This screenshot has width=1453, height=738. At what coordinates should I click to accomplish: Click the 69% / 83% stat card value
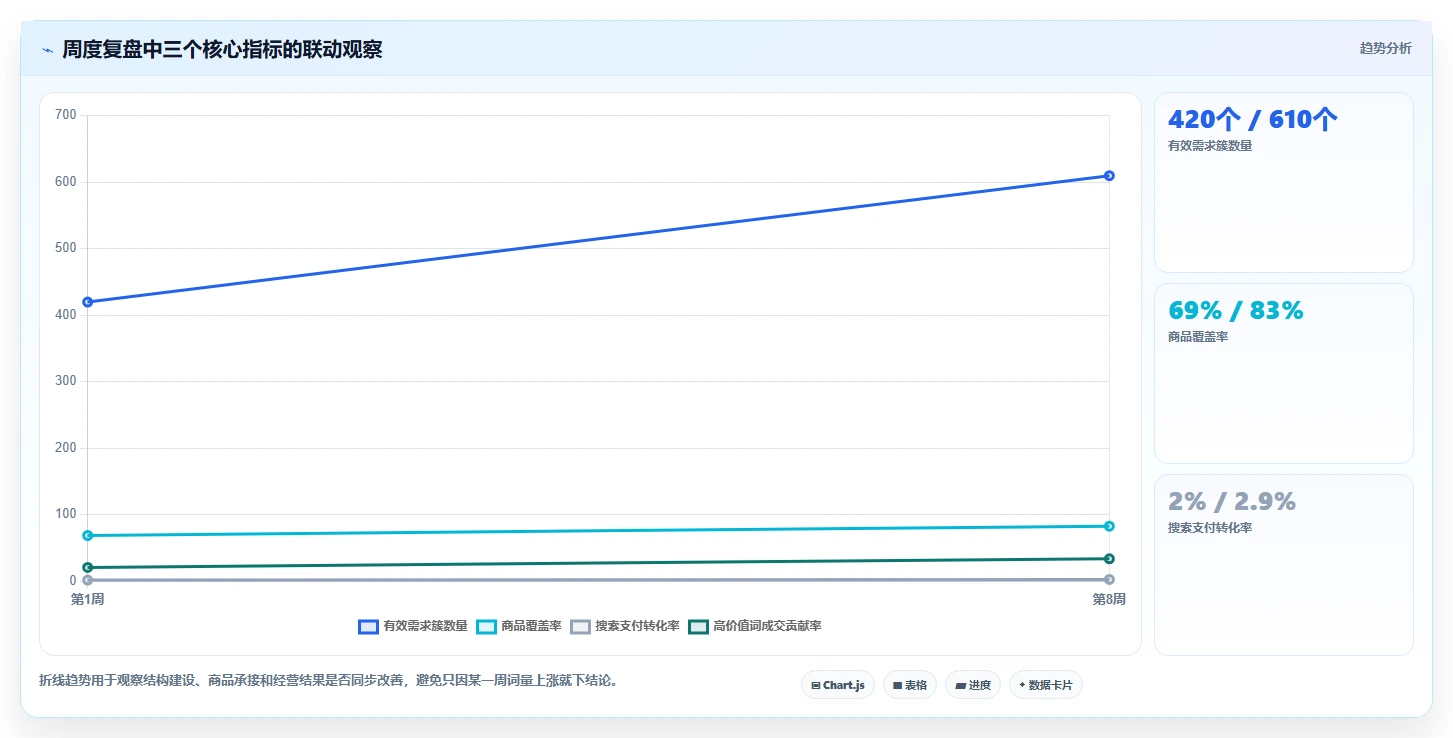click(x=1235, y=311)
